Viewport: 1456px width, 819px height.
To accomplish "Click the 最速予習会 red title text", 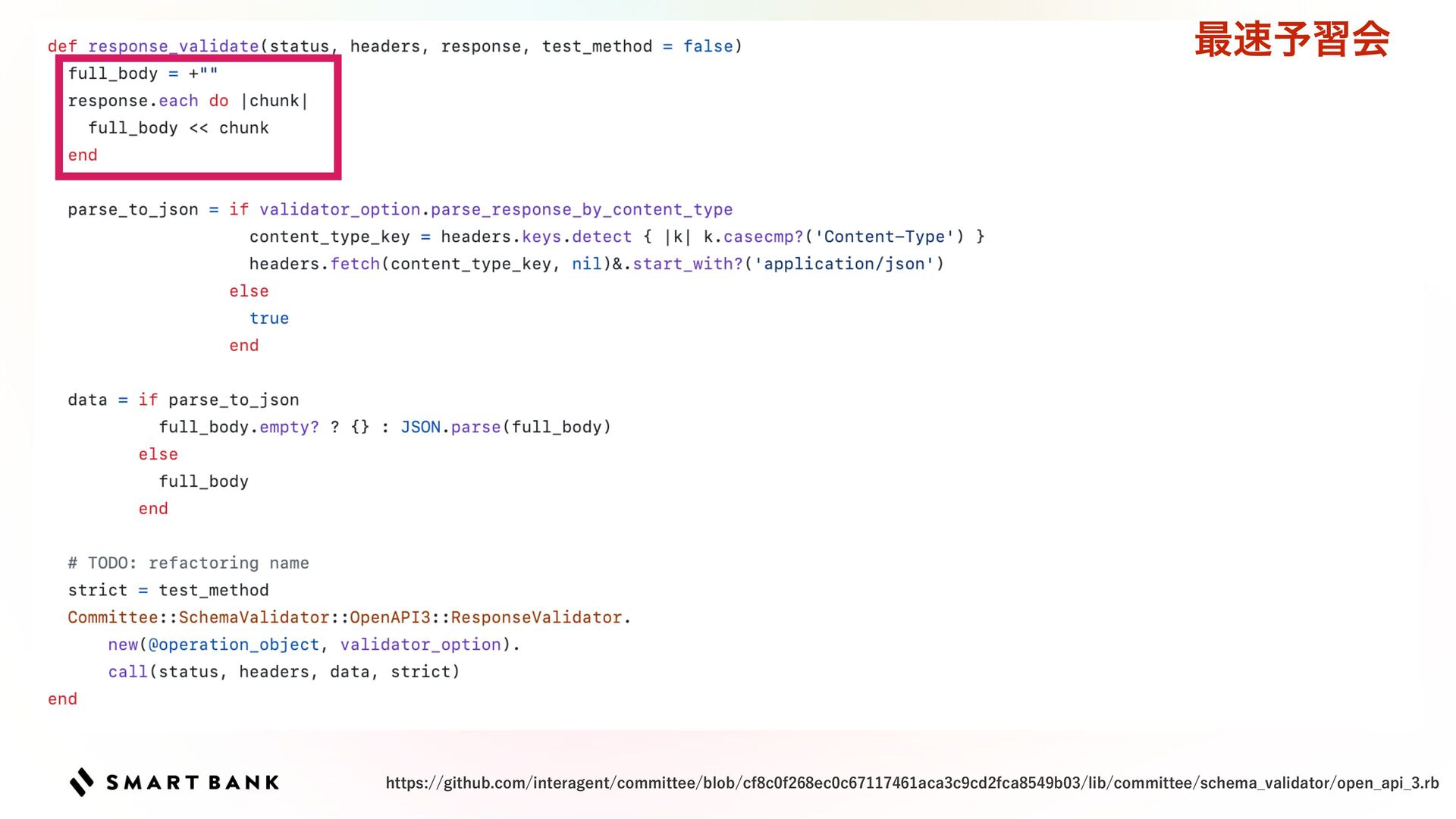I will [1291, 40].
